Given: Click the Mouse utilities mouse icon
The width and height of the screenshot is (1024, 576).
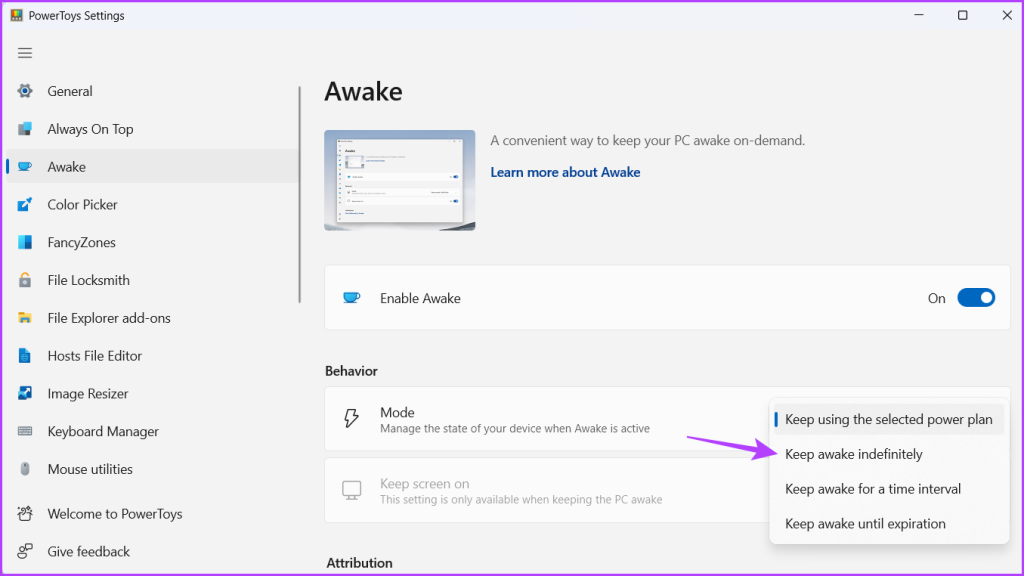Looking at the screenshot, I should pos(25,469).
